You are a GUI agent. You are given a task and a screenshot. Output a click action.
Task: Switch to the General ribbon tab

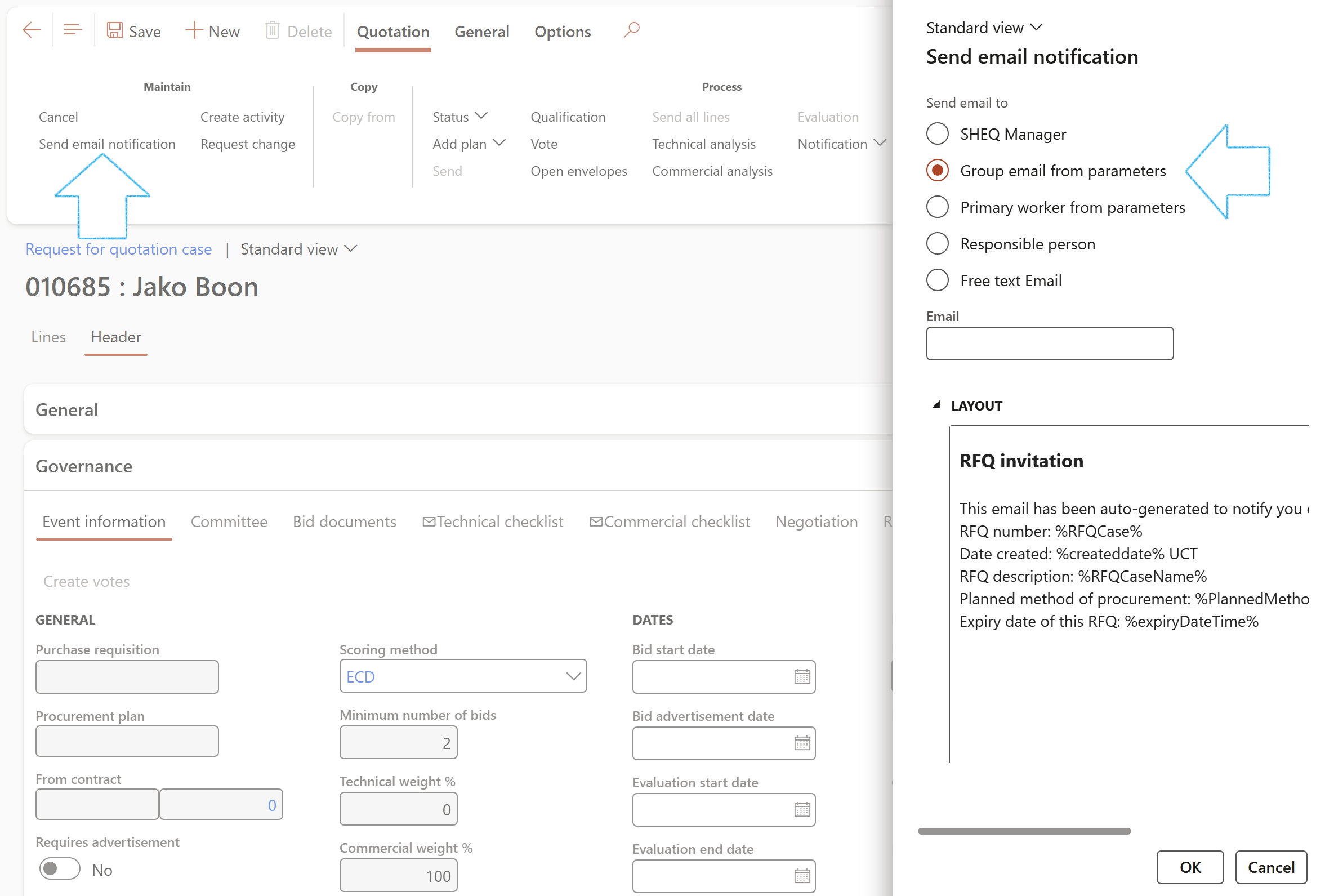click(481, 32)
